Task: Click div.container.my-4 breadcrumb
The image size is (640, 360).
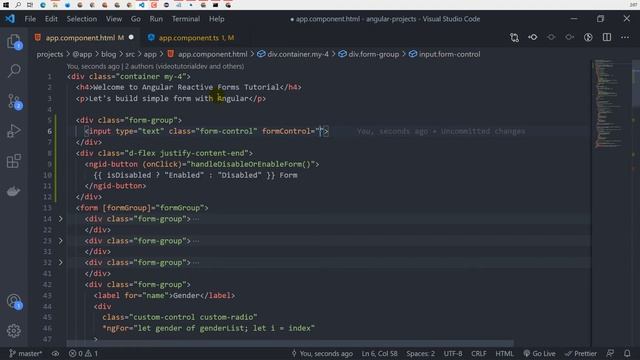Action: [293, 54]
